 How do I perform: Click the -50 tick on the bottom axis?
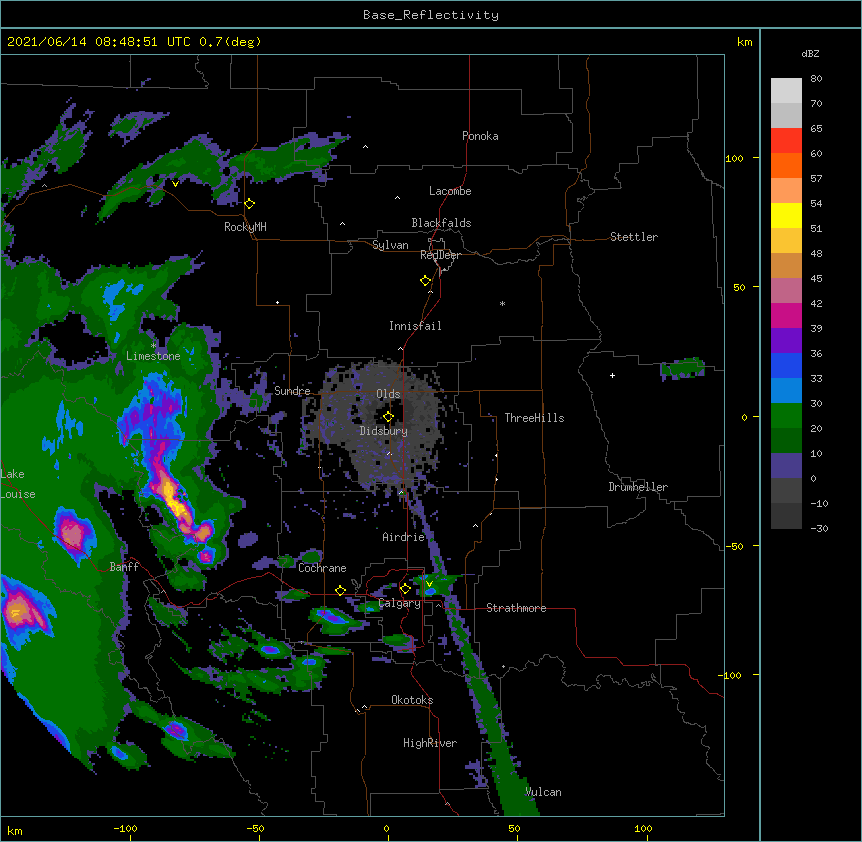[x=255, y=828]
